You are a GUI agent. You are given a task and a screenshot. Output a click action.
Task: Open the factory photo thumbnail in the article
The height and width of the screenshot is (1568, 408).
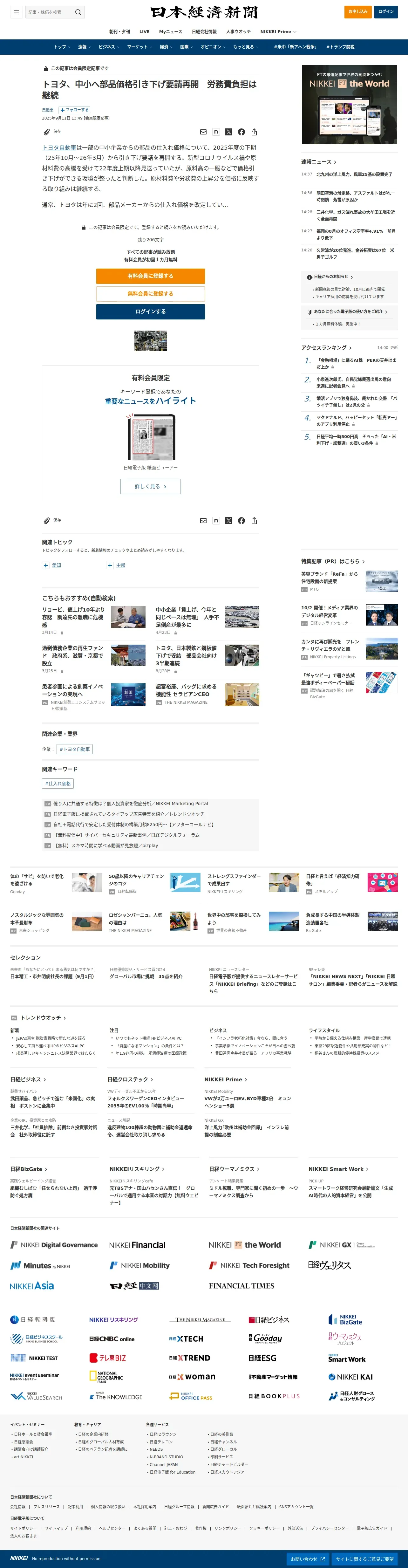(x=150, y=341)
